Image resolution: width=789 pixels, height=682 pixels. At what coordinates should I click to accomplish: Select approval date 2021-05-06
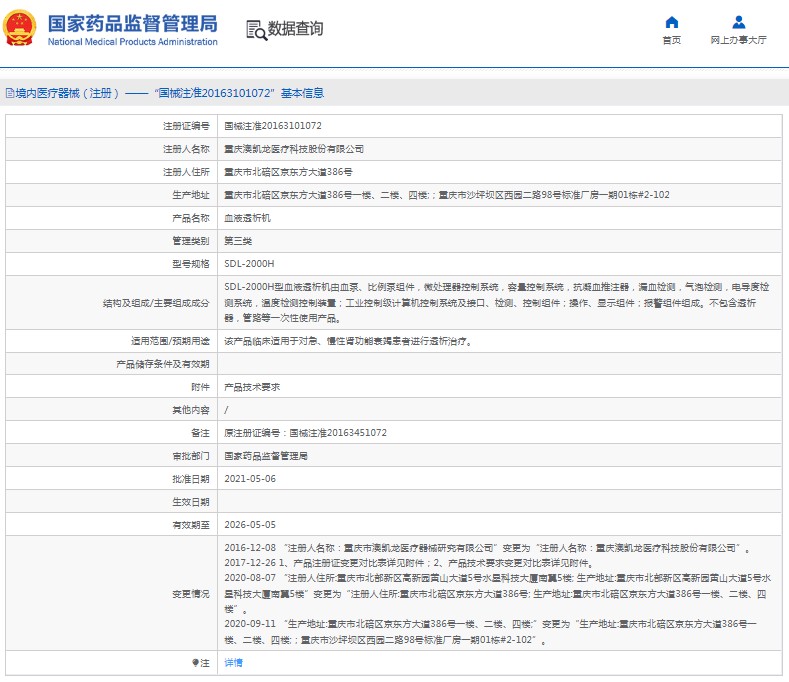(x=250, y=479)
